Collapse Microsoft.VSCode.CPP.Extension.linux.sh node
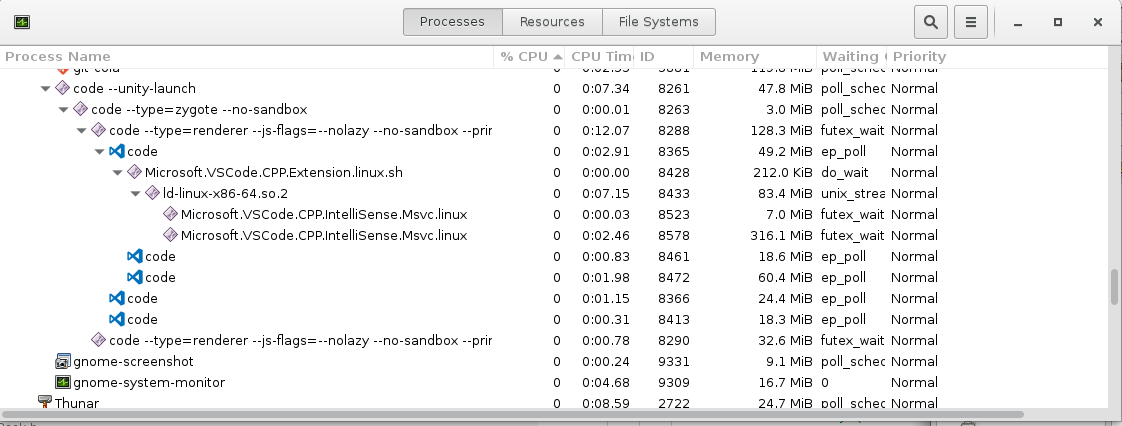Image resolution: width=1122 pixels, height=426 pixels. click(117, 173)
